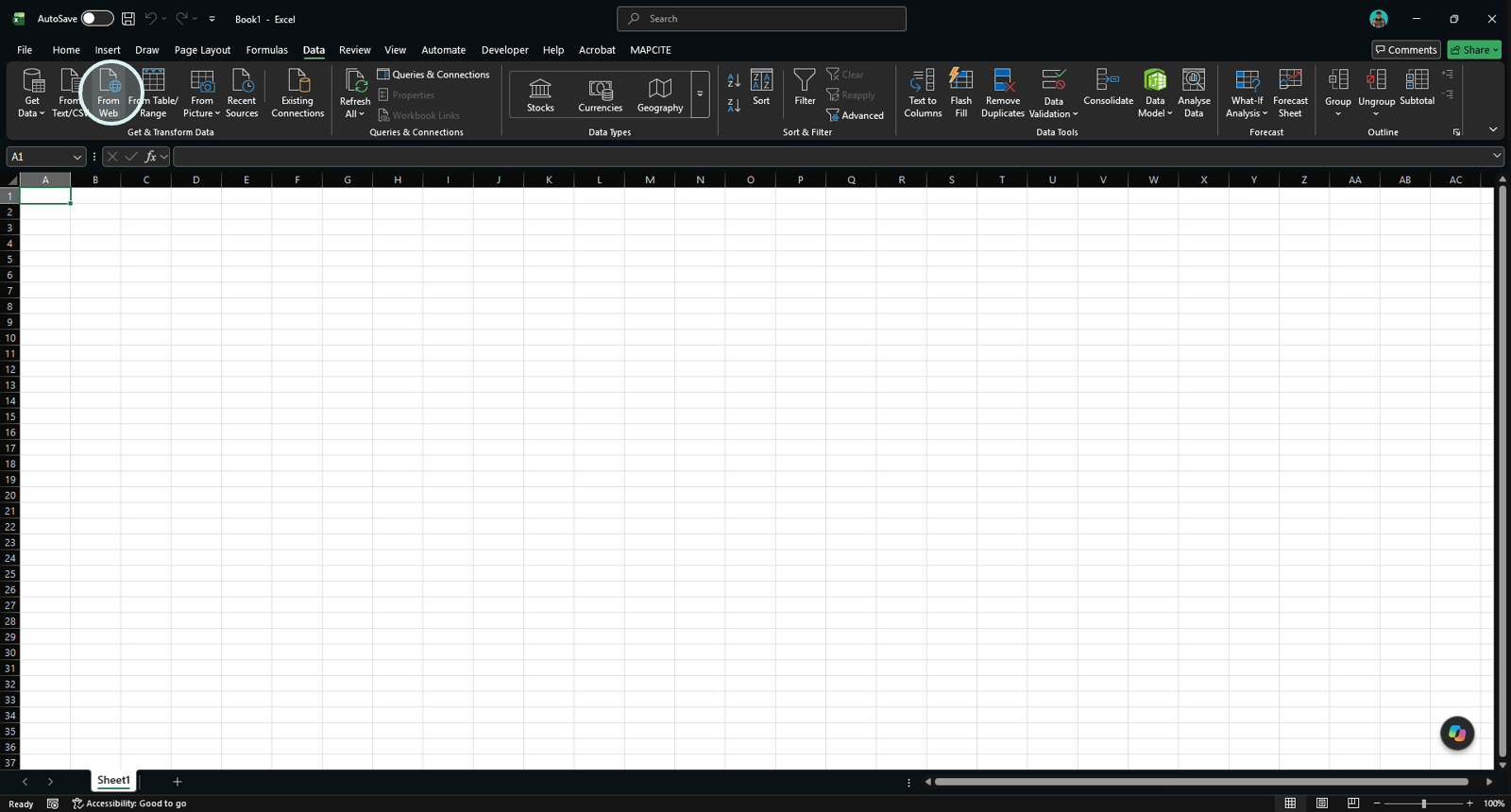This screenshot has width=1511, height=812.
Task: Save the workbook with the disk icon
Action: (x=128, y=19)
